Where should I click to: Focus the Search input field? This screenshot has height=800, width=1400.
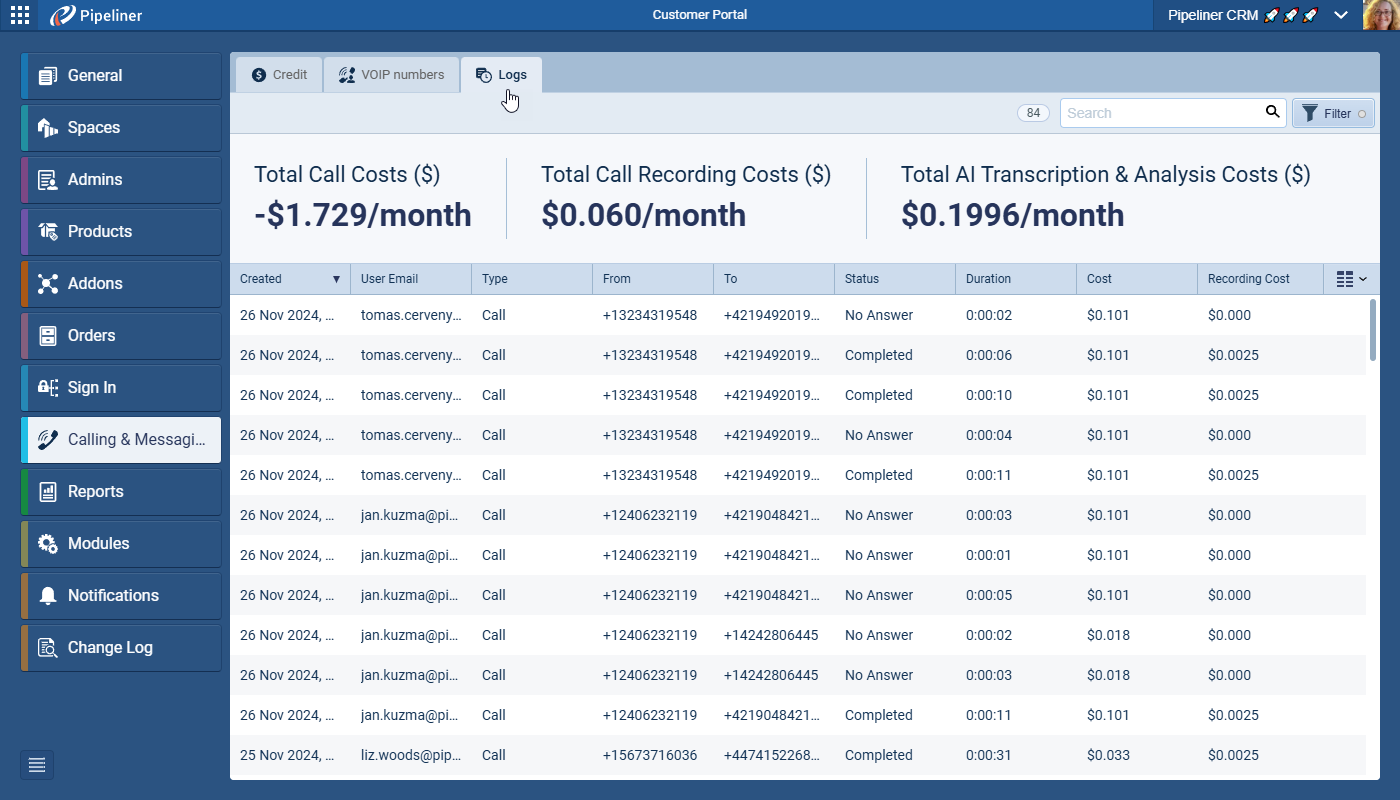(x=1160, y=113)
